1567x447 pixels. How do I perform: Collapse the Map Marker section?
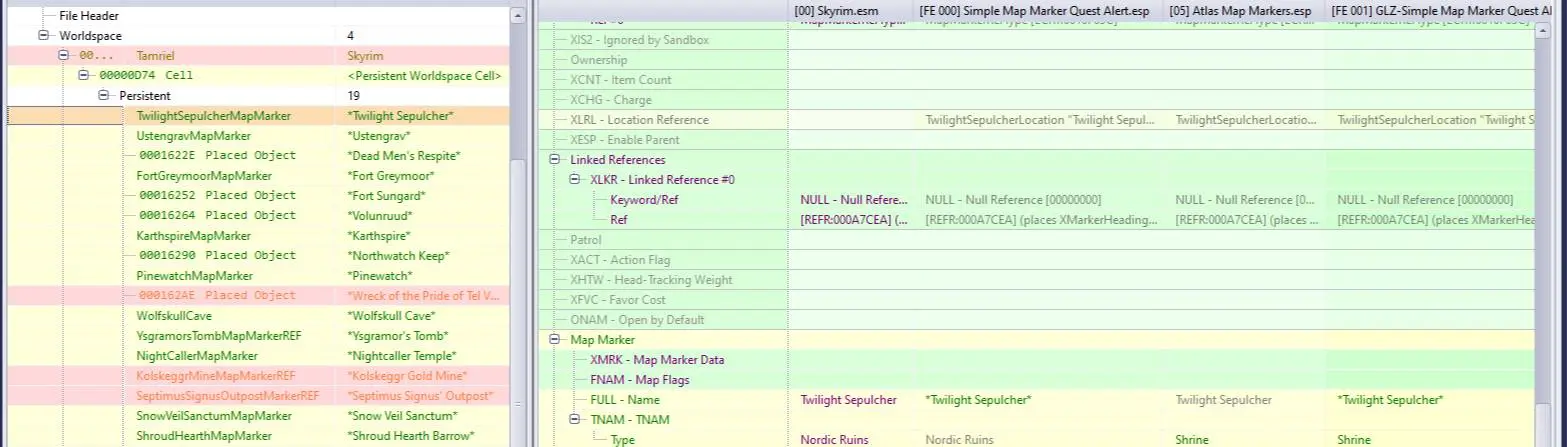click(555, 340)
